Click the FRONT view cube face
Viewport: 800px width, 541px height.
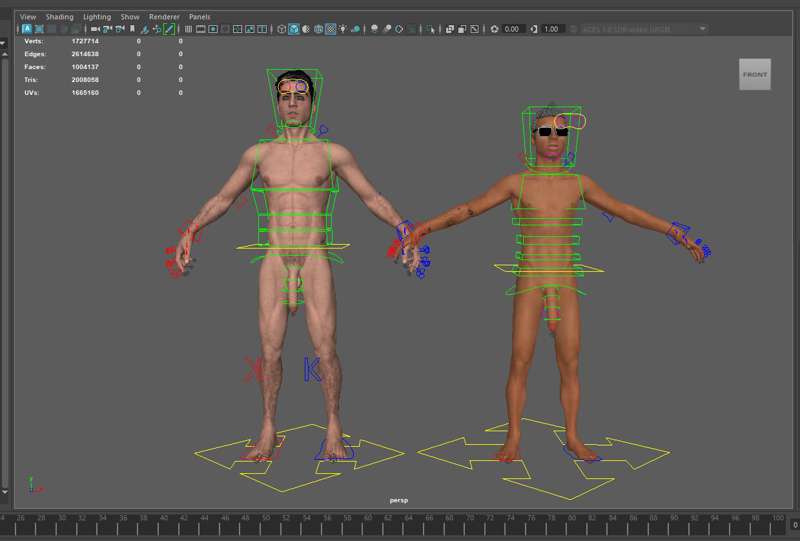(755, 75)
